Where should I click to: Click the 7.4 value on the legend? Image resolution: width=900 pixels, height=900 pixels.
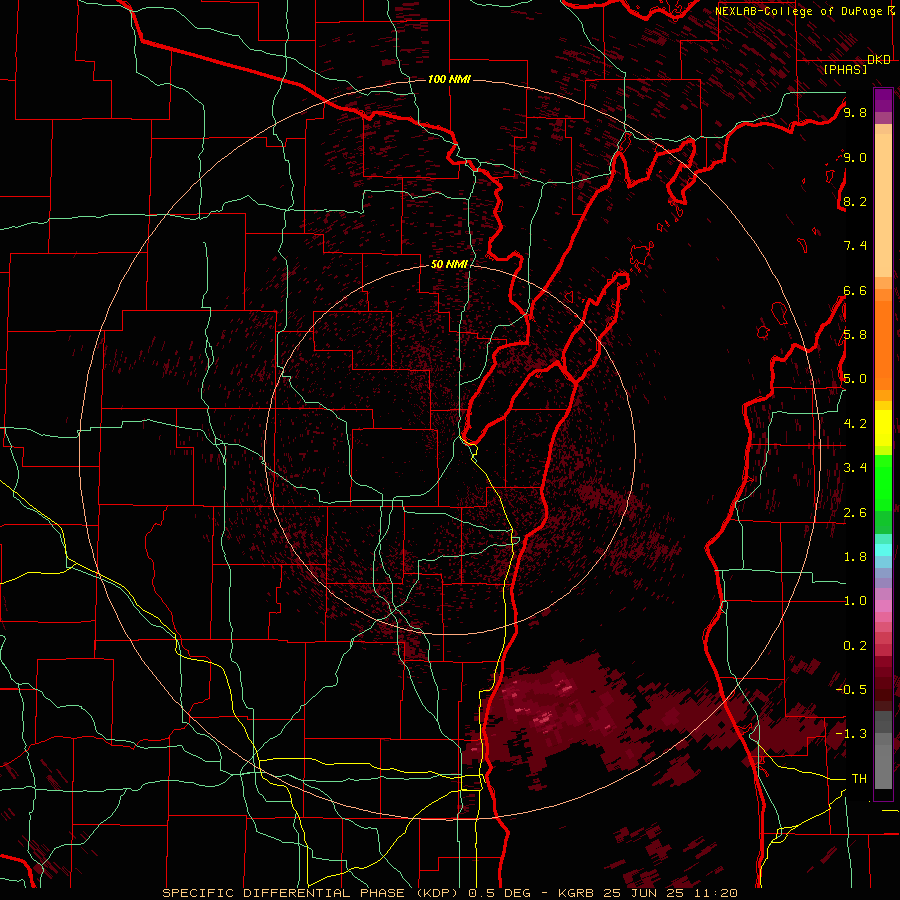855,246
